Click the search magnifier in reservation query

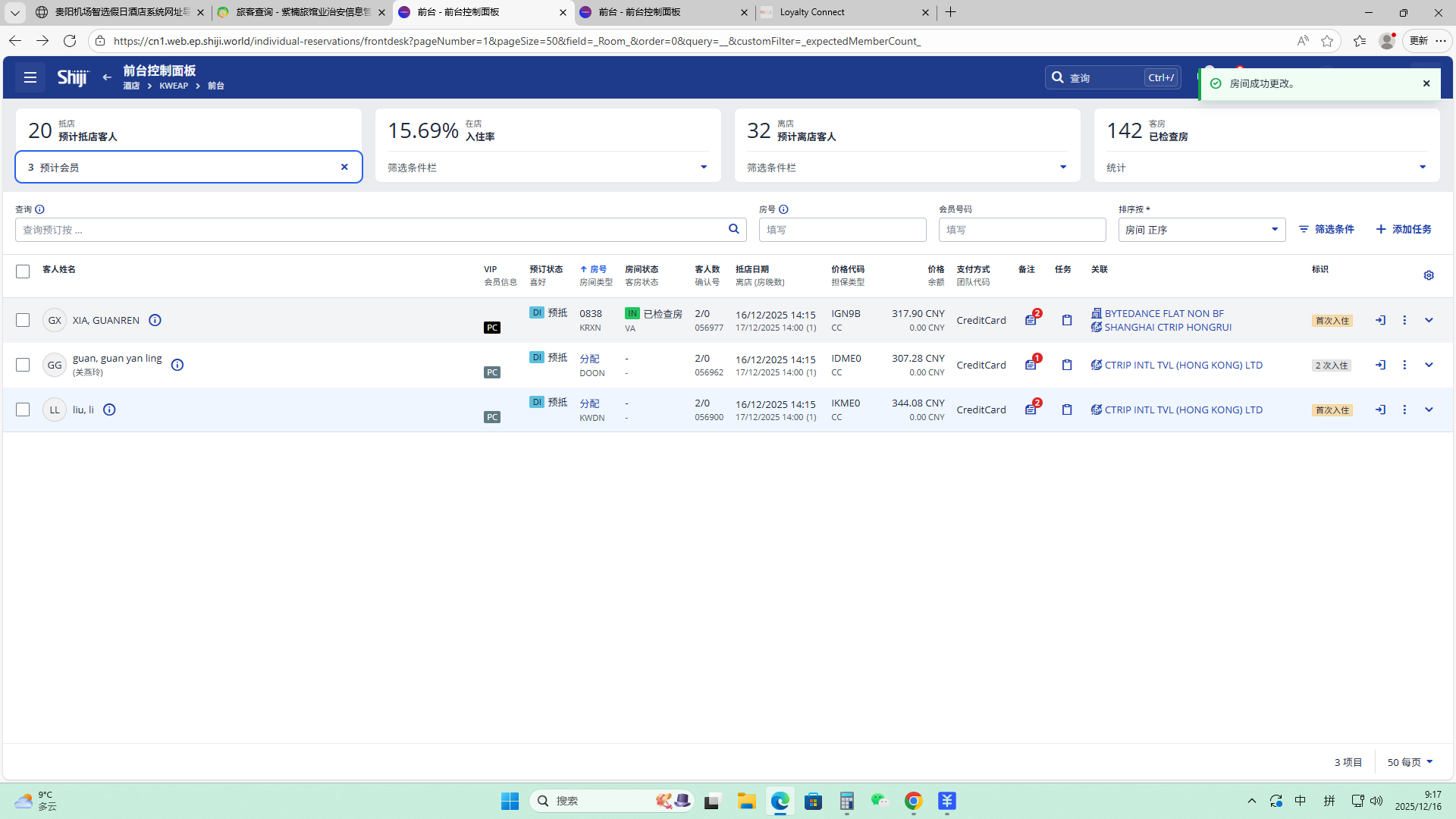coord(733,229)
